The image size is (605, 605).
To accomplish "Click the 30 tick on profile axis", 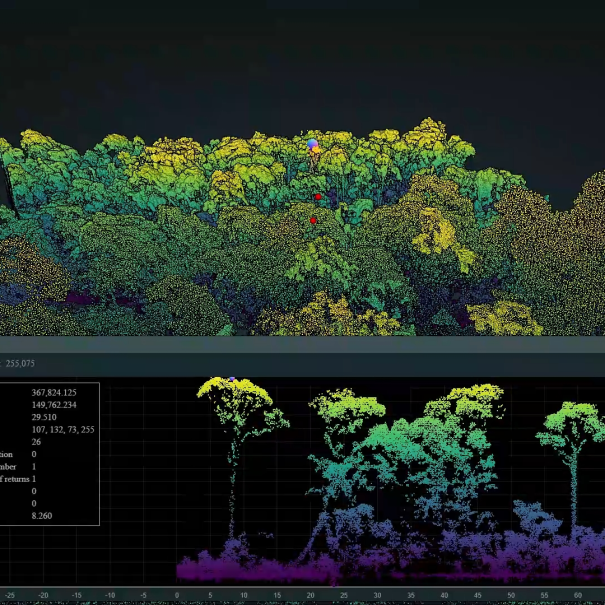I will pyautogui.click(x=378, y=596).
